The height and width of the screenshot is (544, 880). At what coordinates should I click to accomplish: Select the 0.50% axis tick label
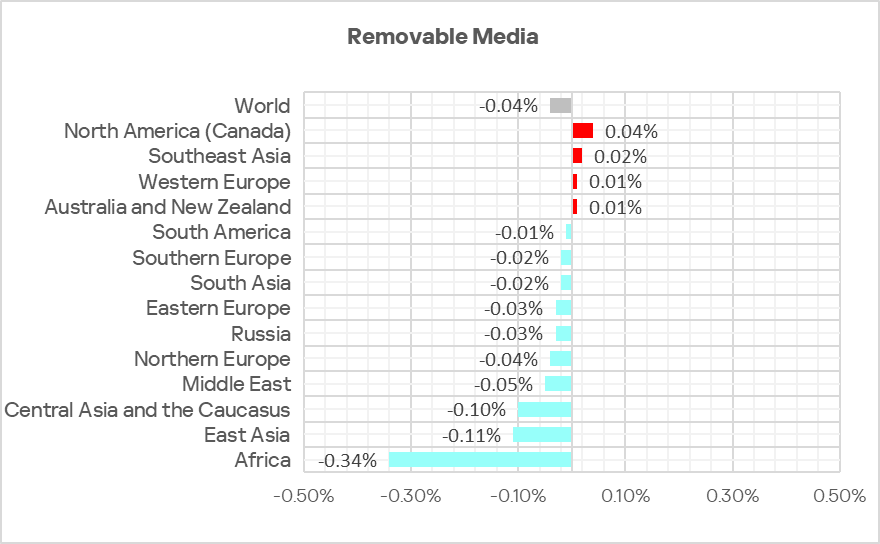pos(839,497)
